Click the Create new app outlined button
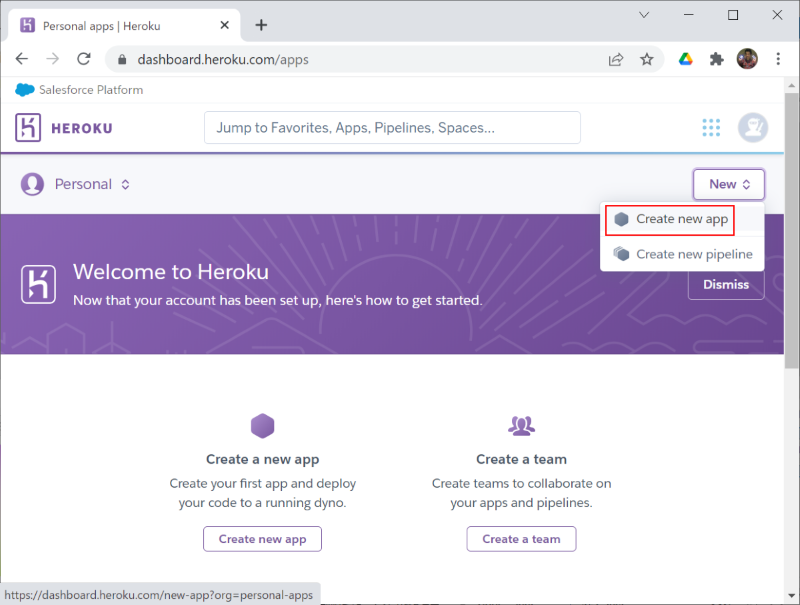Image resolution: width=800 pixels, height=605 pixels. tap(262, 539)
